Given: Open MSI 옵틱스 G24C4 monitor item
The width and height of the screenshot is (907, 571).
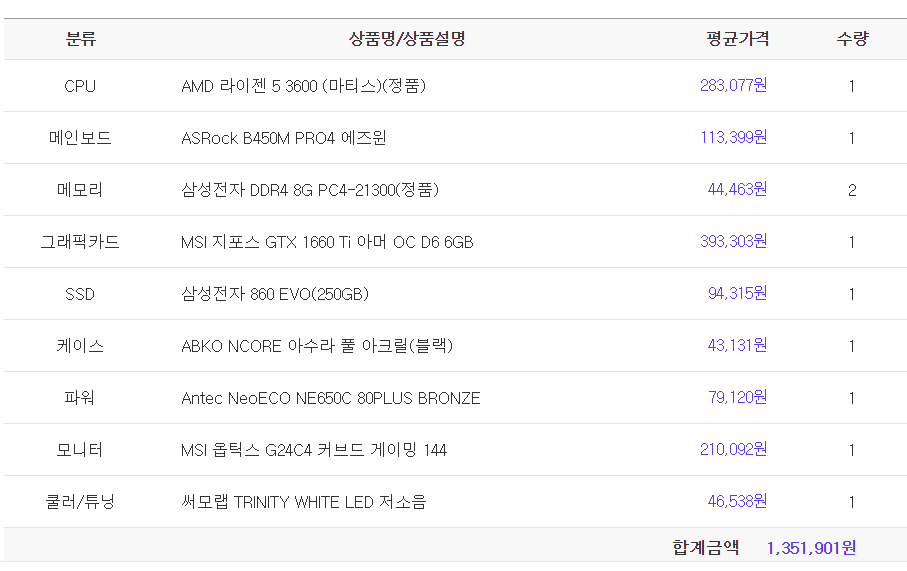Looking at the screenshot, I should click(314, 450).
